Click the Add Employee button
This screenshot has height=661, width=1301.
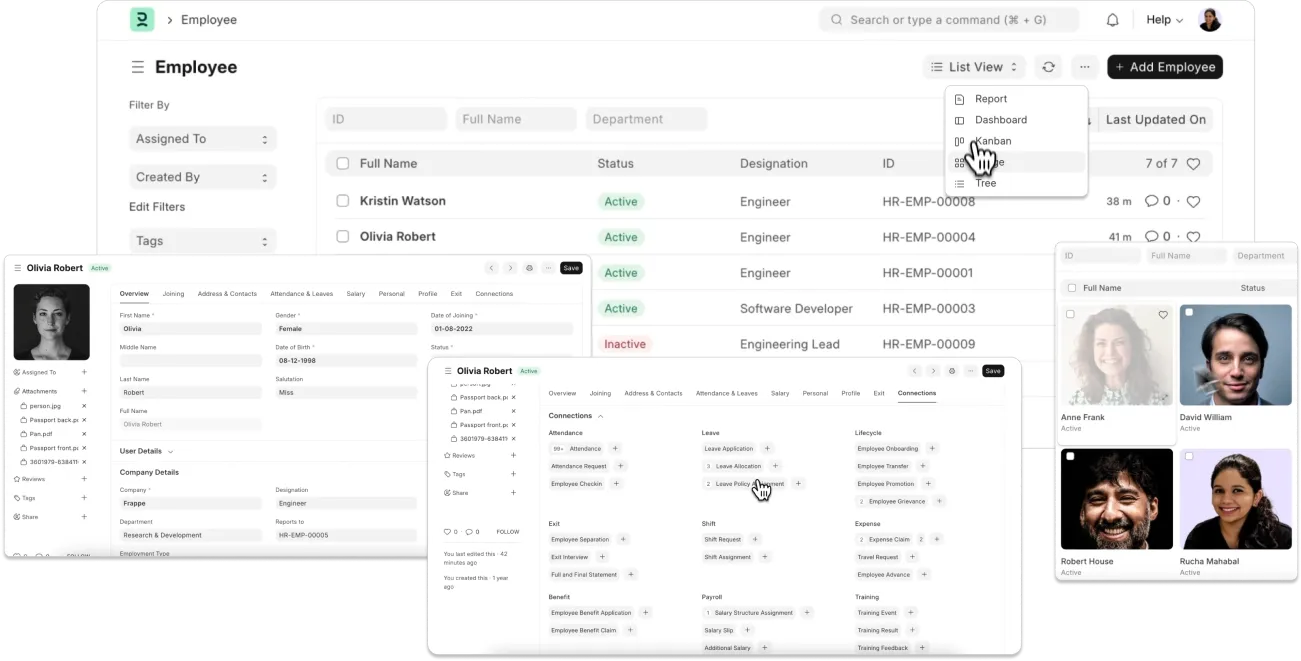click(x=1164, y=66)
